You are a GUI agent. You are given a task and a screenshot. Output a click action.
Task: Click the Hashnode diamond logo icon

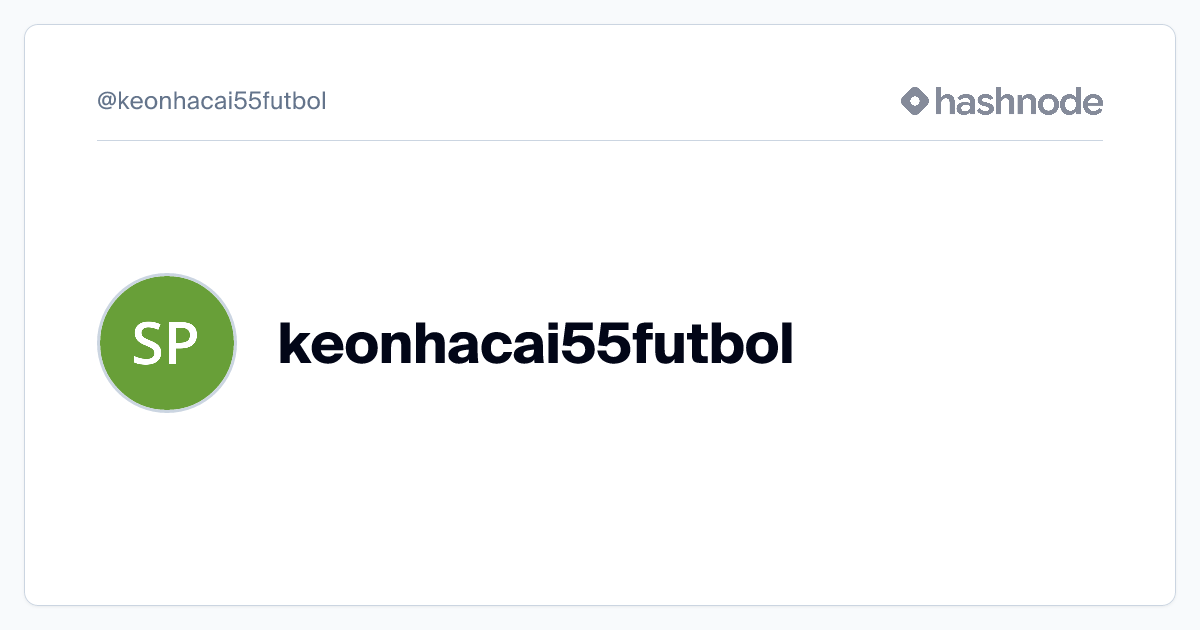(x=915, y=101)
